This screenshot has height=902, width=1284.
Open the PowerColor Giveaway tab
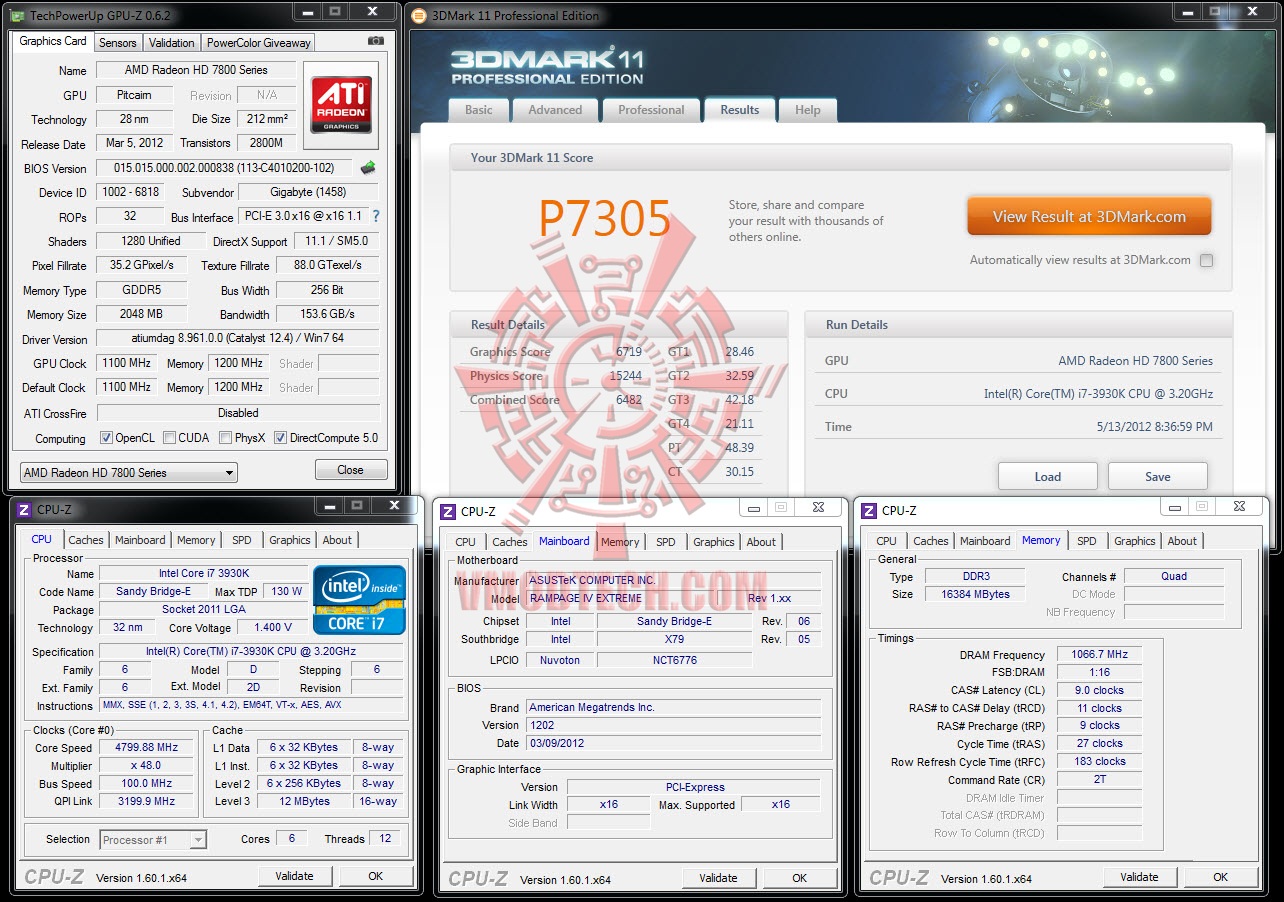(259, 43)
